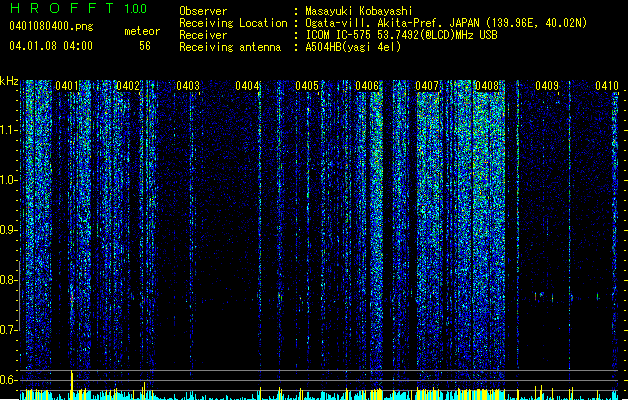Click the date stamp 04.01.08 04:00

coord(51,46)
